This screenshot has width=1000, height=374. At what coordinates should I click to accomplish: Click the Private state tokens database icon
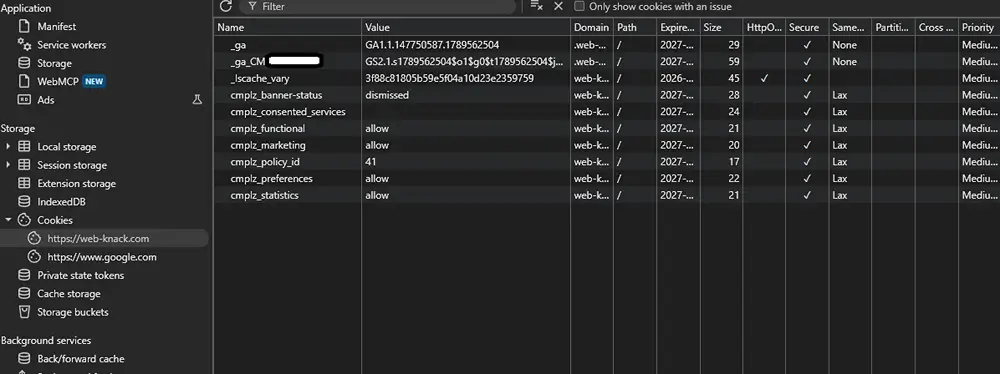pyautogui.click(x=24, y=276)
